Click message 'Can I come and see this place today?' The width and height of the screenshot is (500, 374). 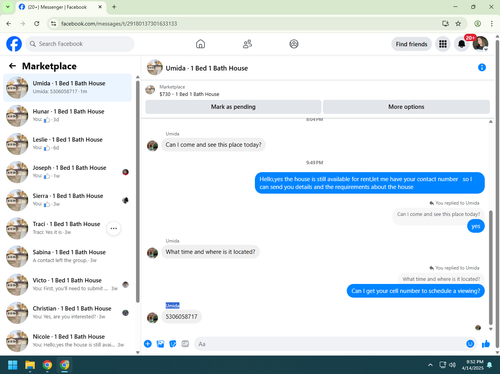click(213, 145)
